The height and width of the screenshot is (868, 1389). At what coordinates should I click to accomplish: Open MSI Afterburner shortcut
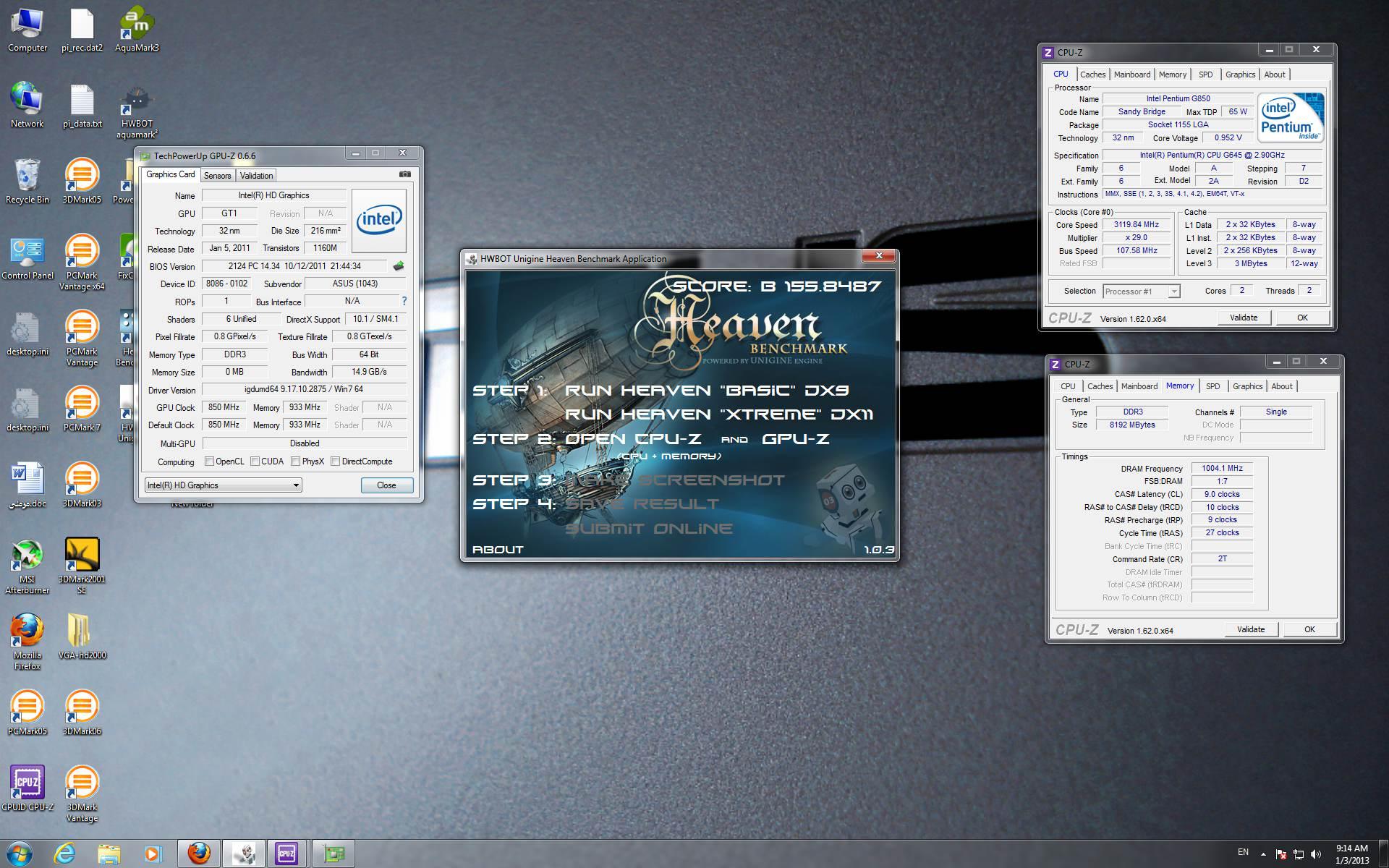[27, 567]
